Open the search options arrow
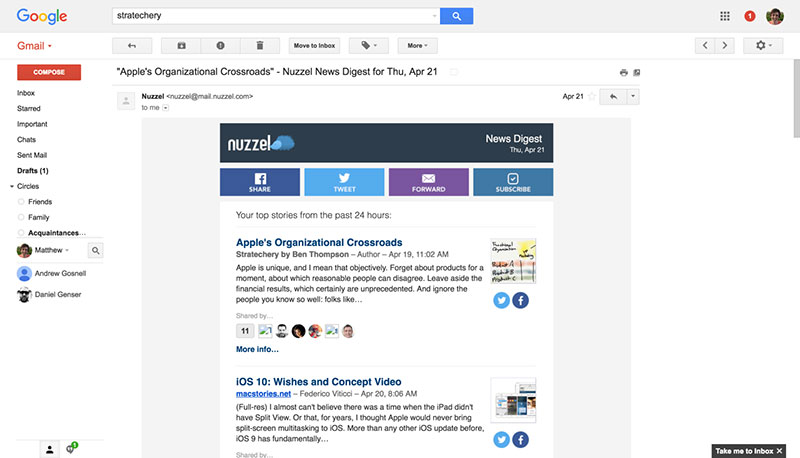 (434, 16)
